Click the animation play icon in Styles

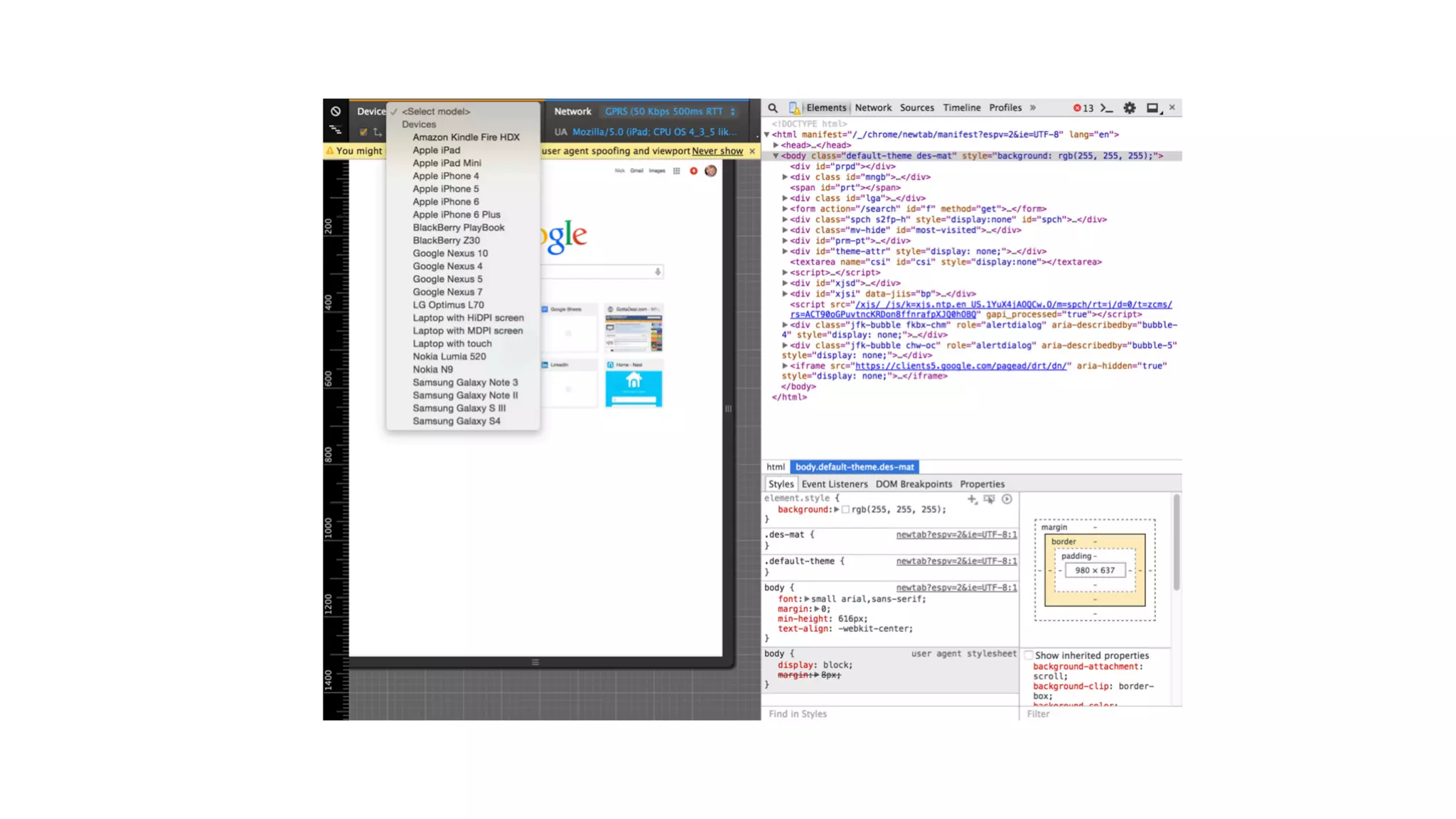[x=1007, y=499]
